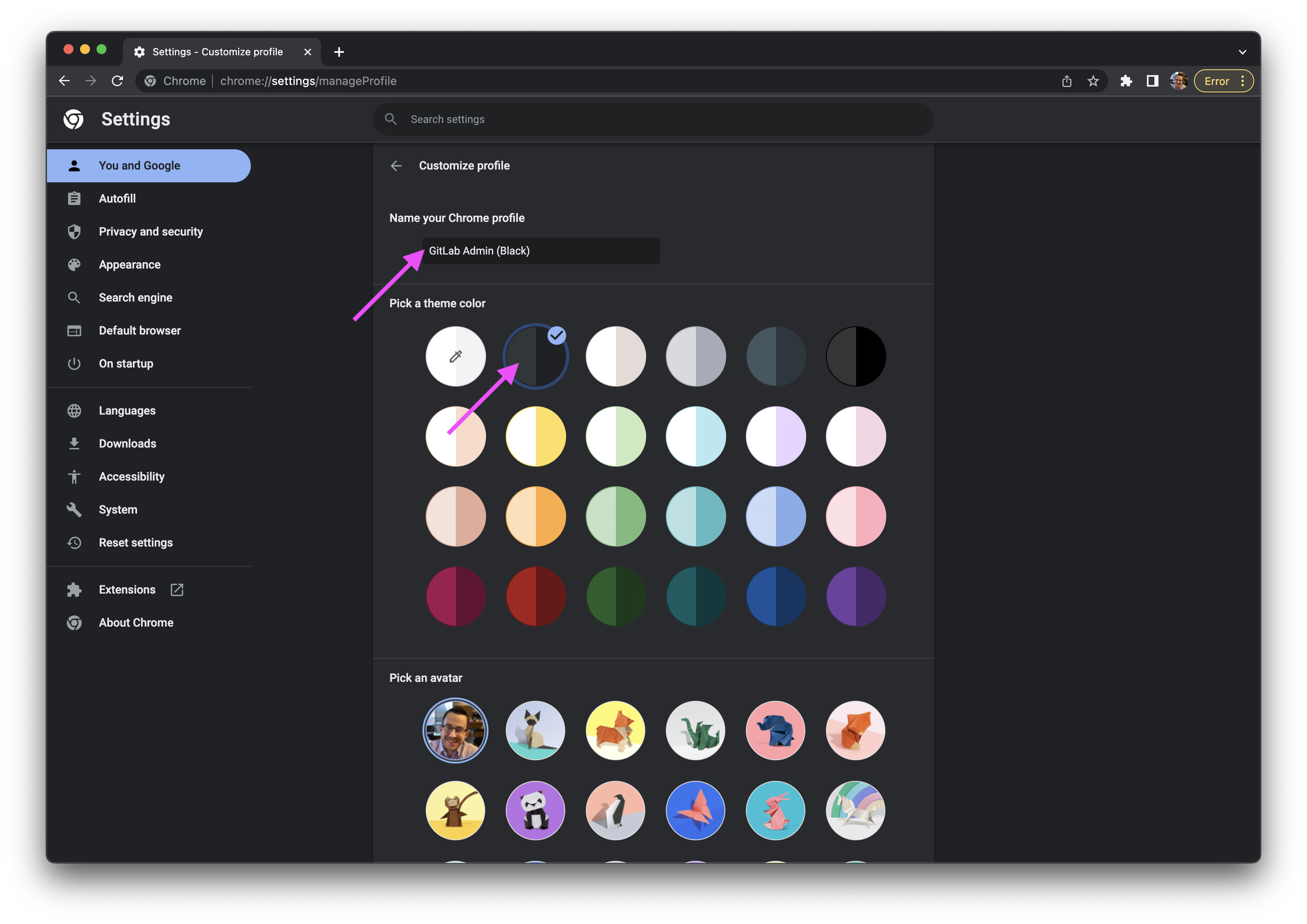Click the profile name text field

pos(541,251)
